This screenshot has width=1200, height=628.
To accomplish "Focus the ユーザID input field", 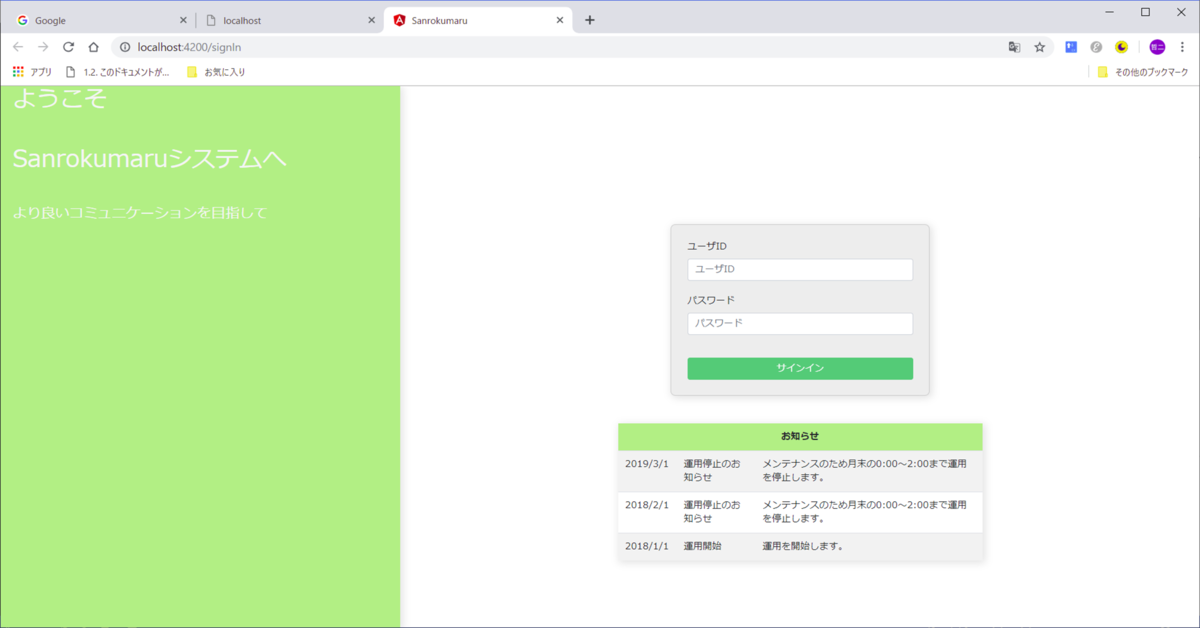I will 799,269.
